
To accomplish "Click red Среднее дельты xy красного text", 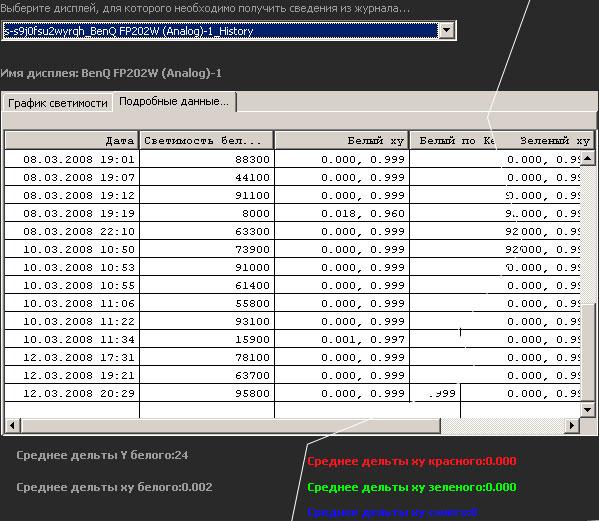I will (x=411, y=461).
